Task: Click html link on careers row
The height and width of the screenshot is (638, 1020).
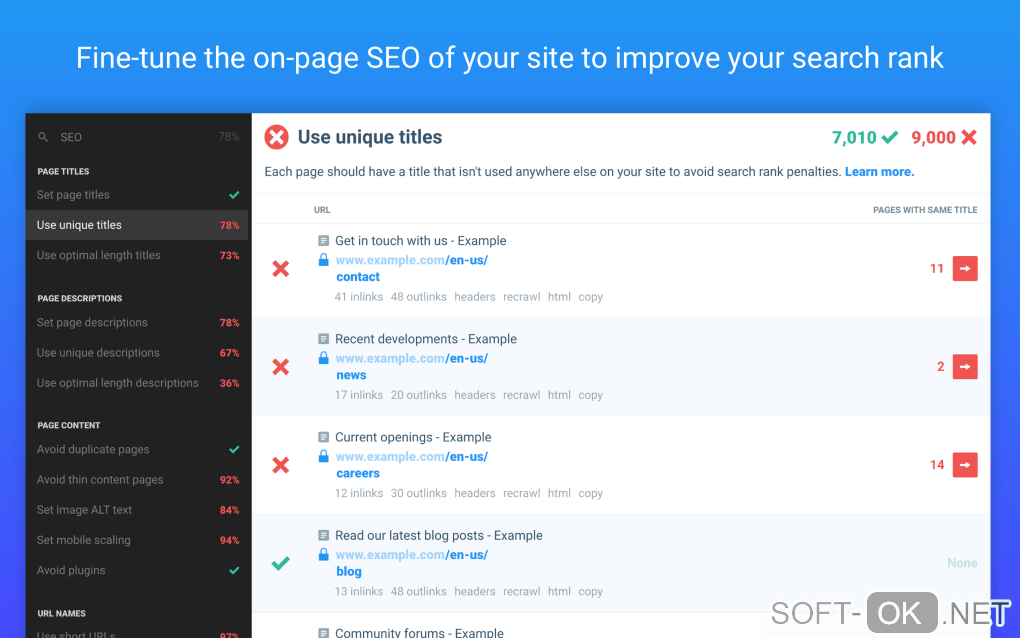Action: 559,493
